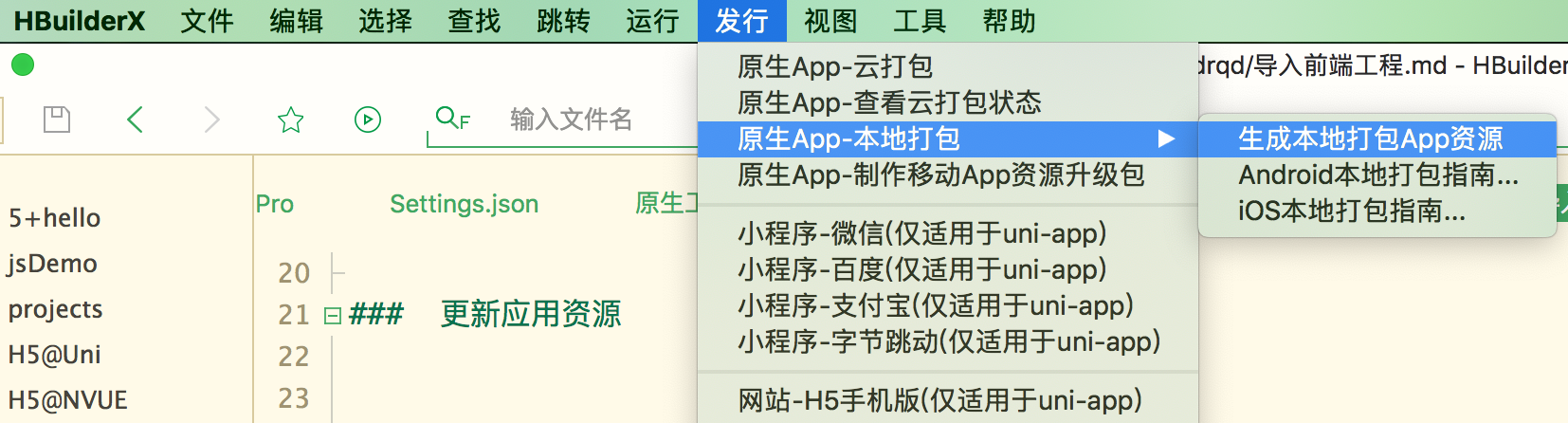Click the 更新应用资源 heading text
1568x423 pixels.
click(531, 314)
